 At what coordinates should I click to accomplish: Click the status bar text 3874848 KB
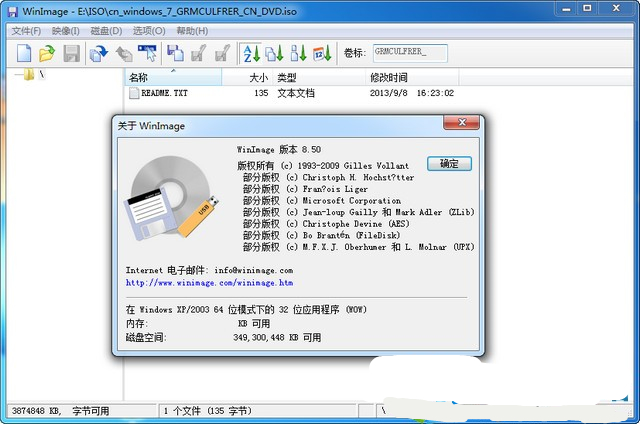pos(36,411)
